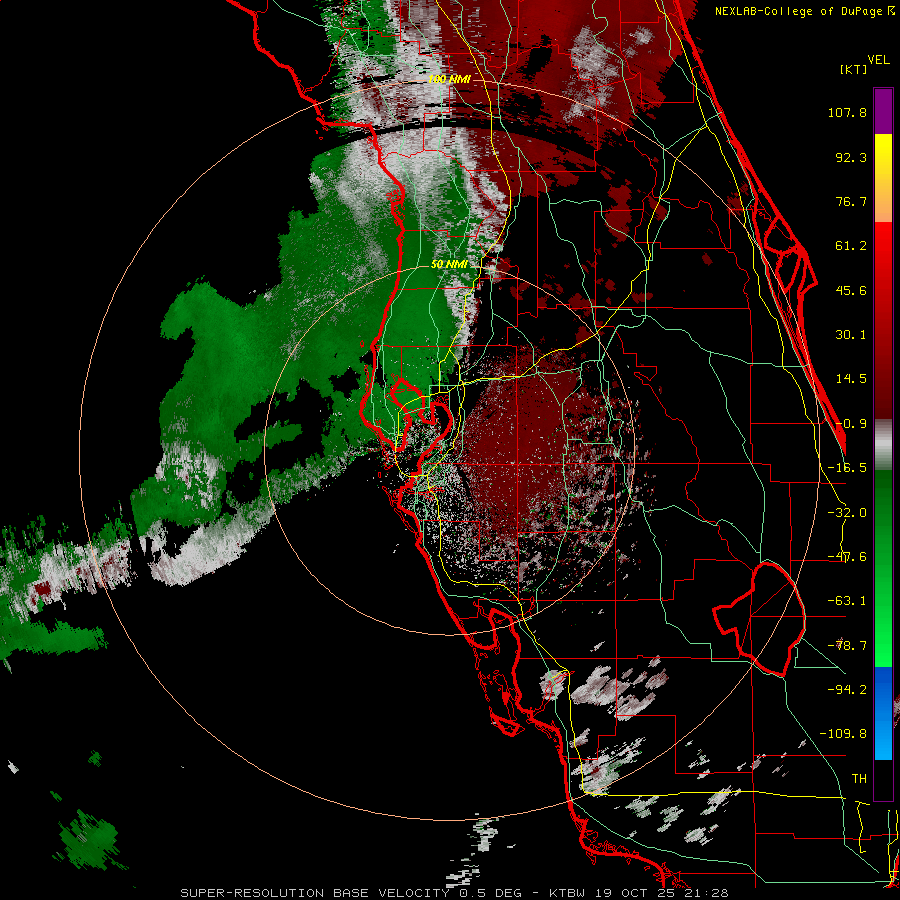Pick the gray near-zero segment of color bar
Screen dimensions: 900x900
tap(883, 445)
